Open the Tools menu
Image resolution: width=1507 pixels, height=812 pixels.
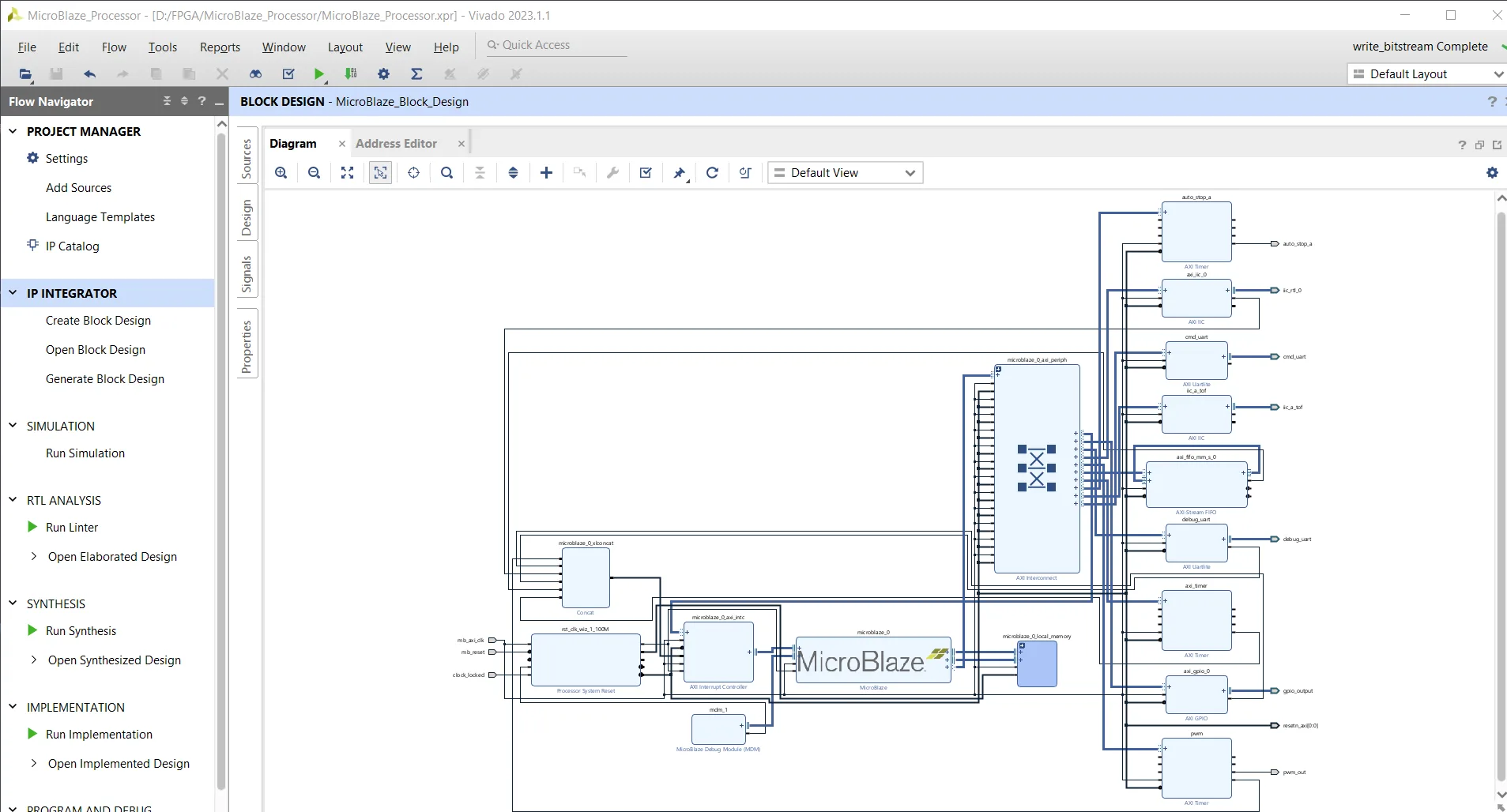pyautogui.click(x=163, y=47)
